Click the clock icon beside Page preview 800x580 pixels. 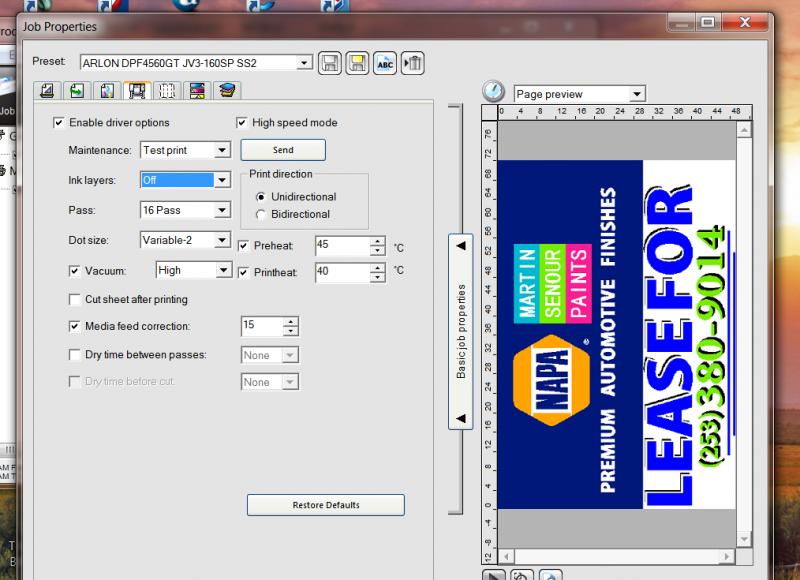tap(493, 92)
